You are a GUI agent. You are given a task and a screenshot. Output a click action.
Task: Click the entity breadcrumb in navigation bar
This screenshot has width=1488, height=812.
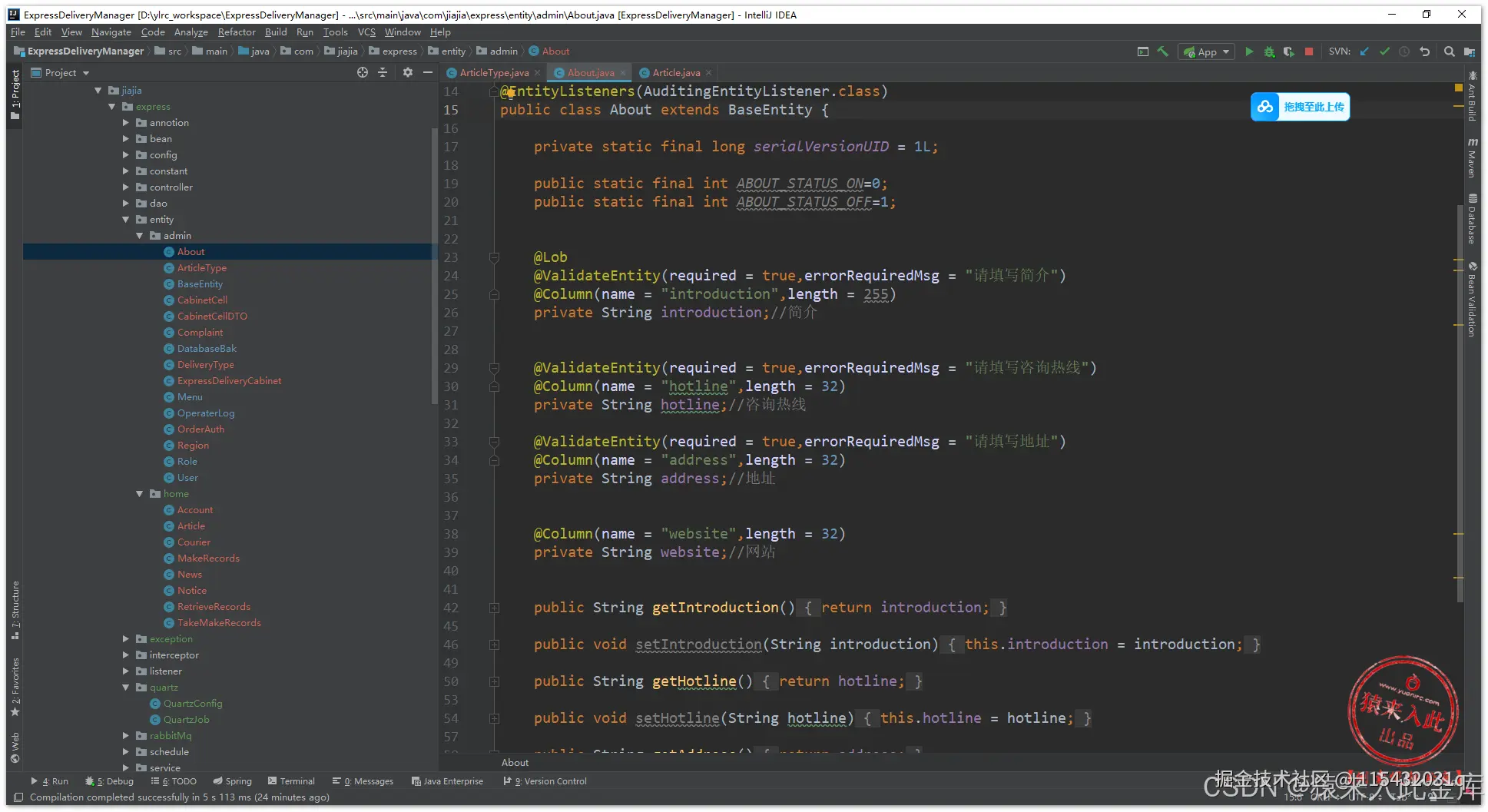453,51
